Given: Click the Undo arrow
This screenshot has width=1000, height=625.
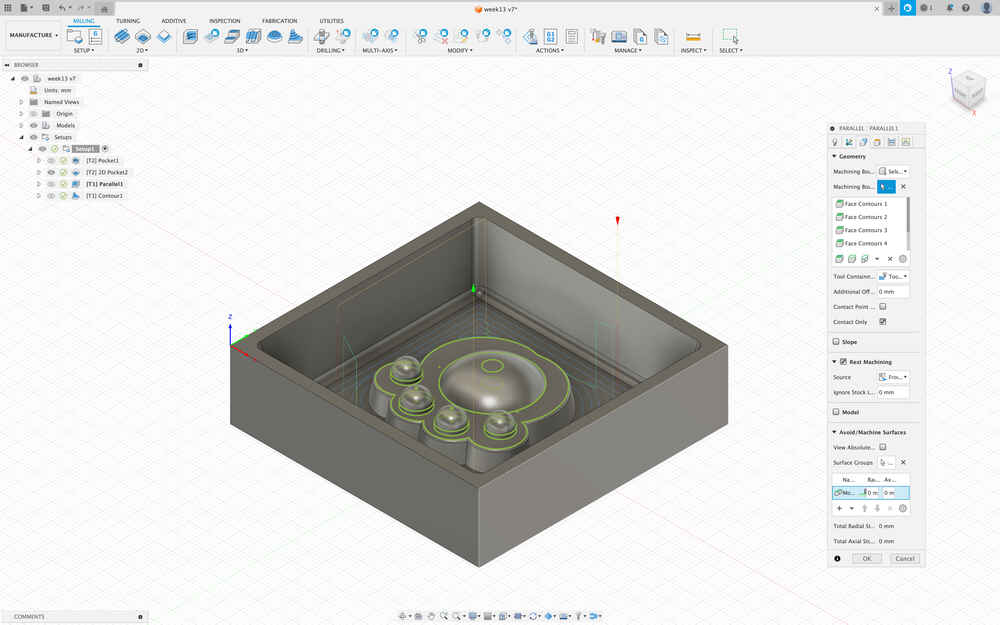Looking at the screenshot, I should [62, 8].
